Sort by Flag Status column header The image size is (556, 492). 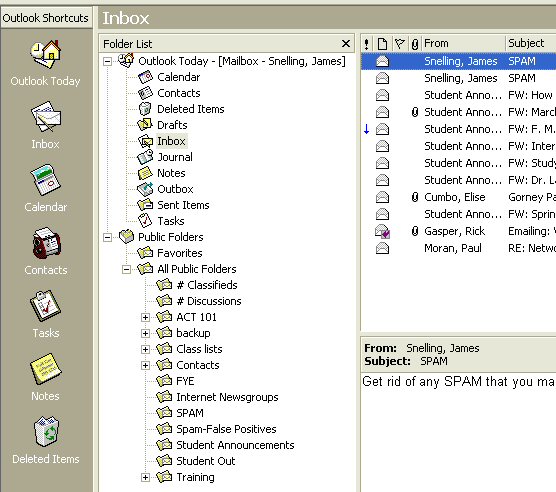(400, 44)
